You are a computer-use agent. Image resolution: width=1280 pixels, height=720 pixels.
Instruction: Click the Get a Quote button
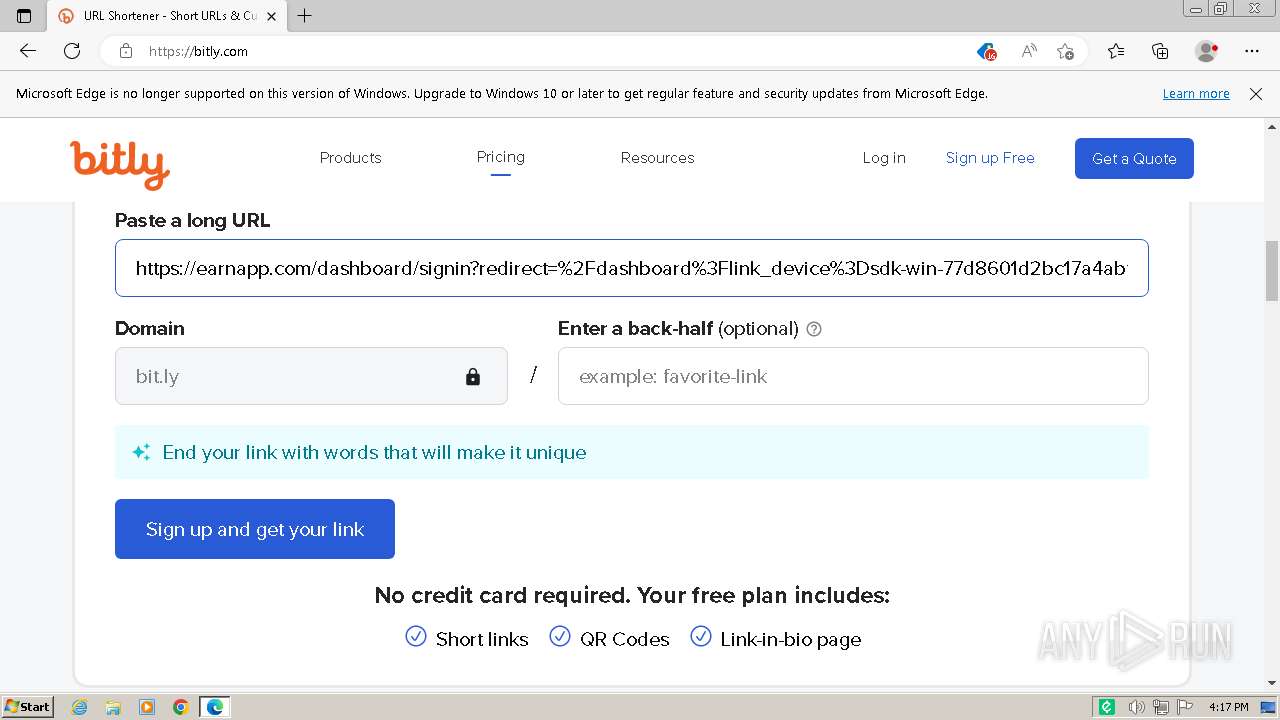(x=1134, y=158)
